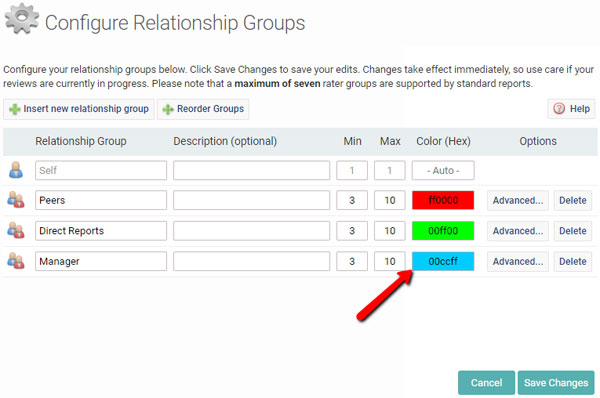The image size is (600, 398).
Task: Click Save Changes button
Action: click(556, 382)
